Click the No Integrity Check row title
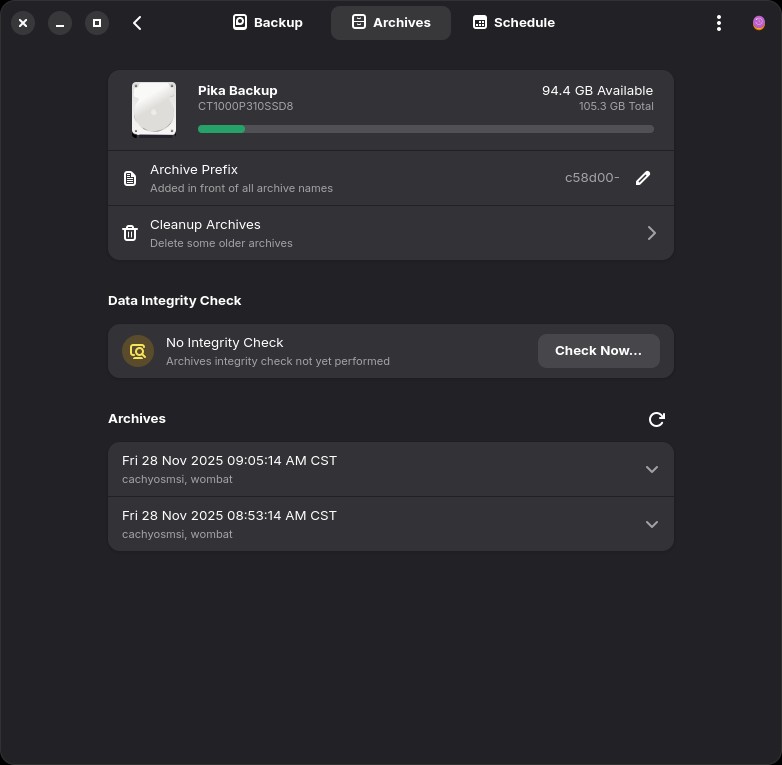The height and width of the screenshot is (765, 782). point(225,342)
